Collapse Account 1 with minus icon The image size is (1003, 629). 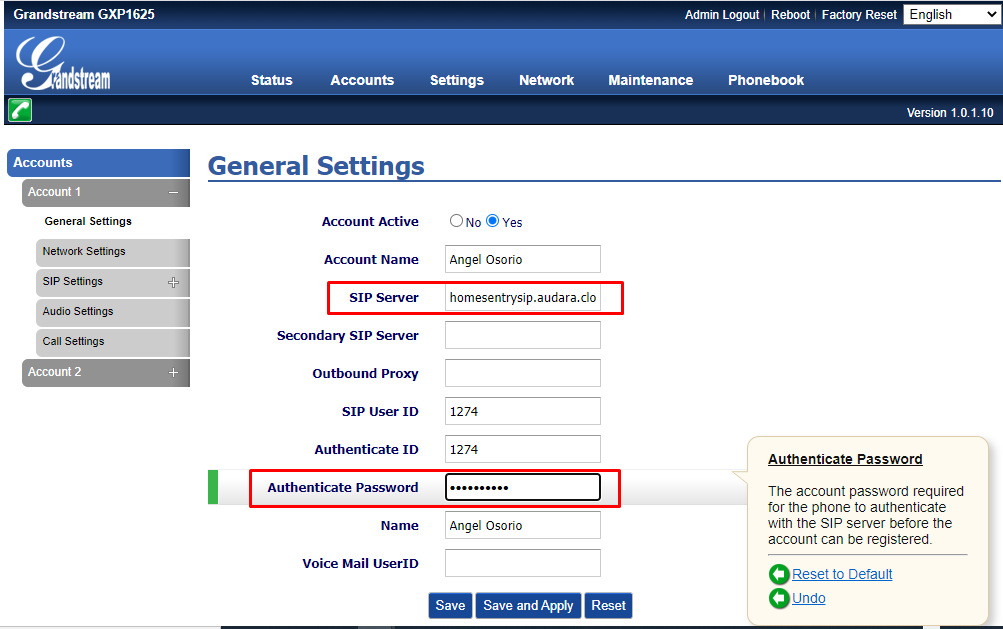[x=173, y=193]
